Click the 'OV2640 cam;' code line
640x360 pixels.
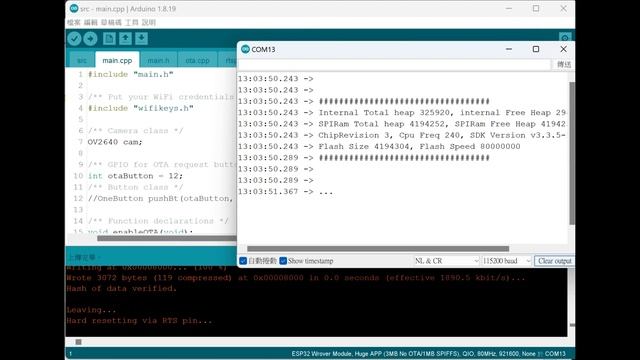115,142
